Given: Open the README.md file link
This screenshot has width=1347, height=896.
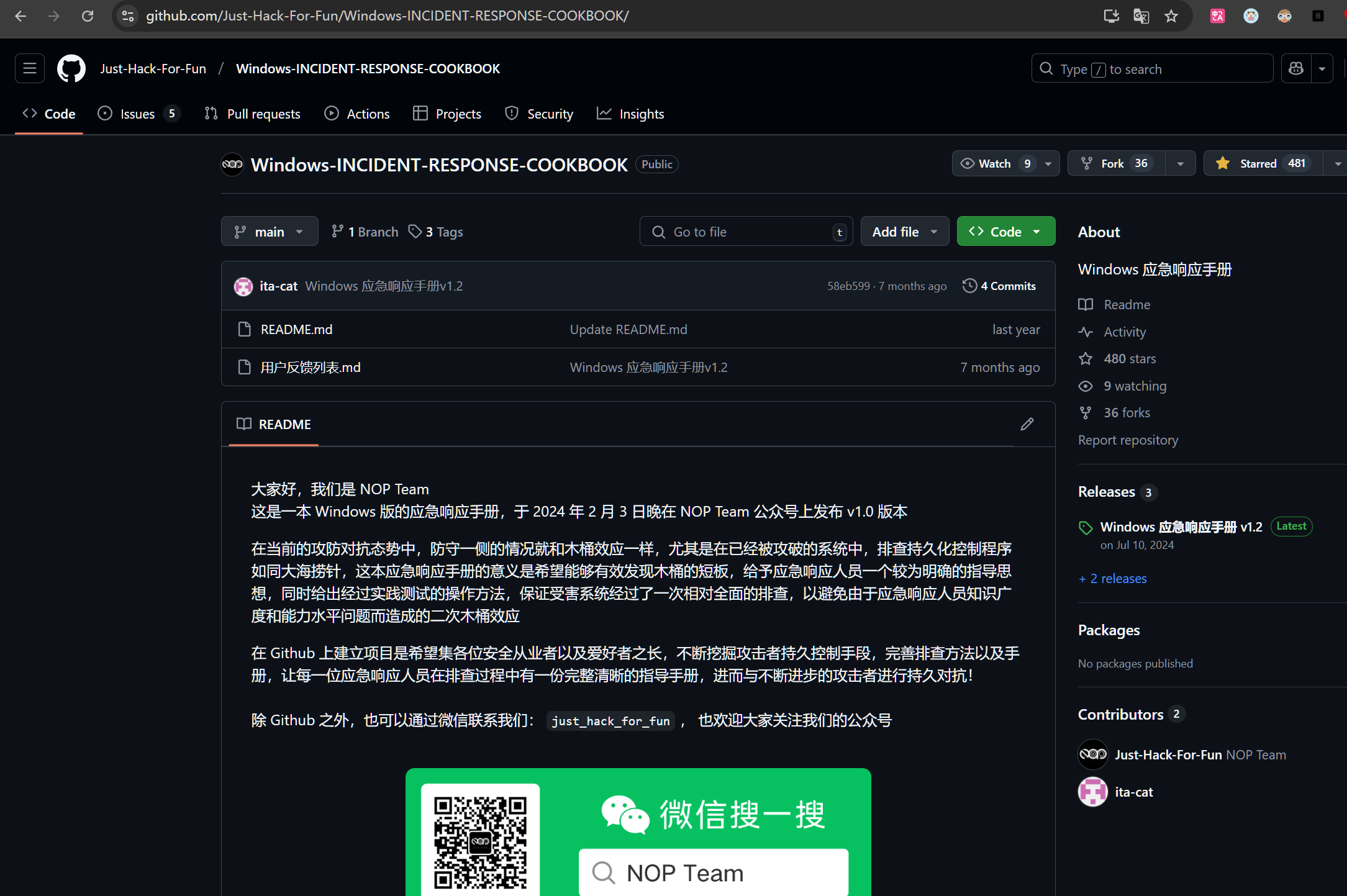Looking at the screenshot, I should (x=296, y=330).
